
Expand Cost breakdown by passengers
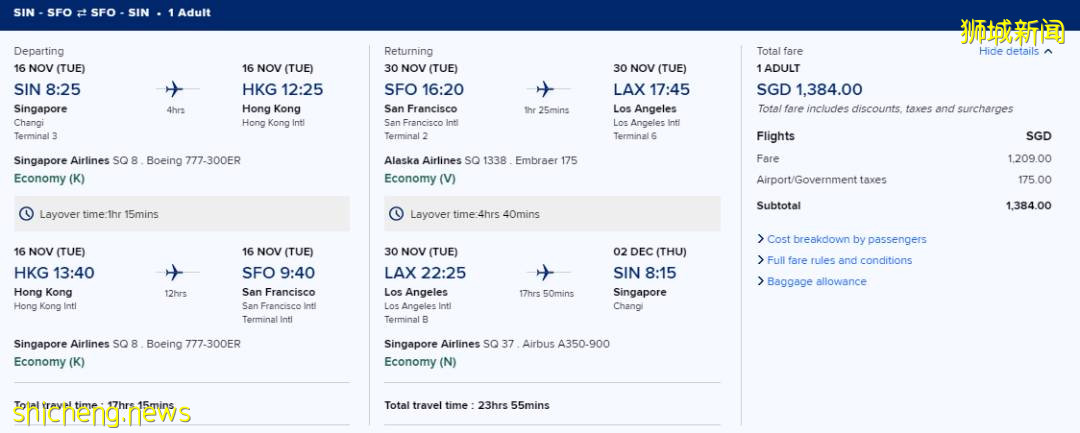tap(846, 239)
